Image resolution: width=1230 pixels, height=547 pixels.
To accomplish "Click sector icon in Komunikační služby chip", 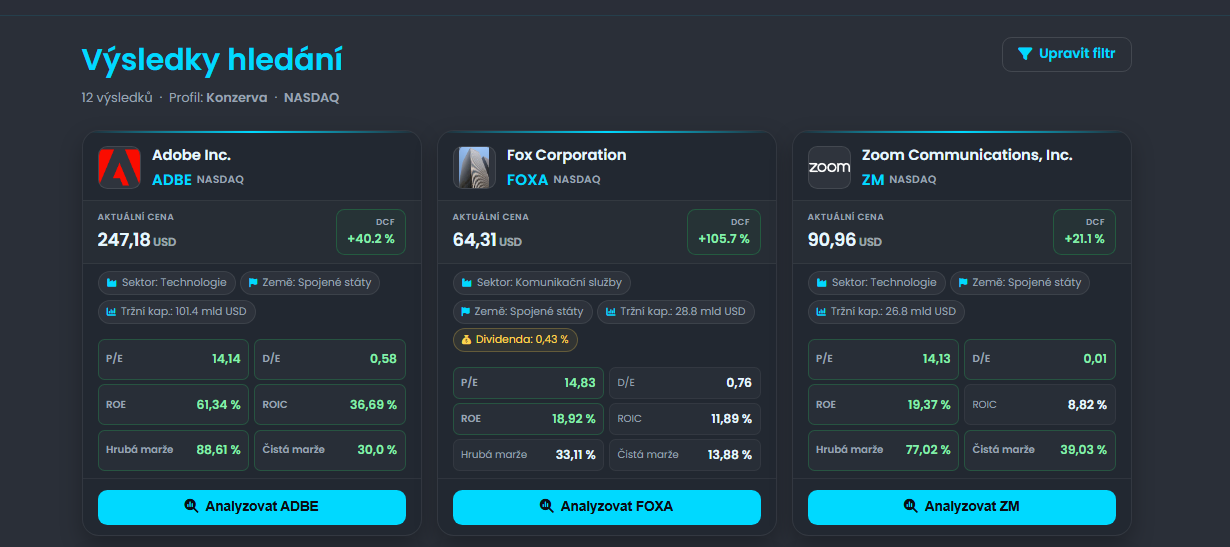I will (x=467, y=283).
